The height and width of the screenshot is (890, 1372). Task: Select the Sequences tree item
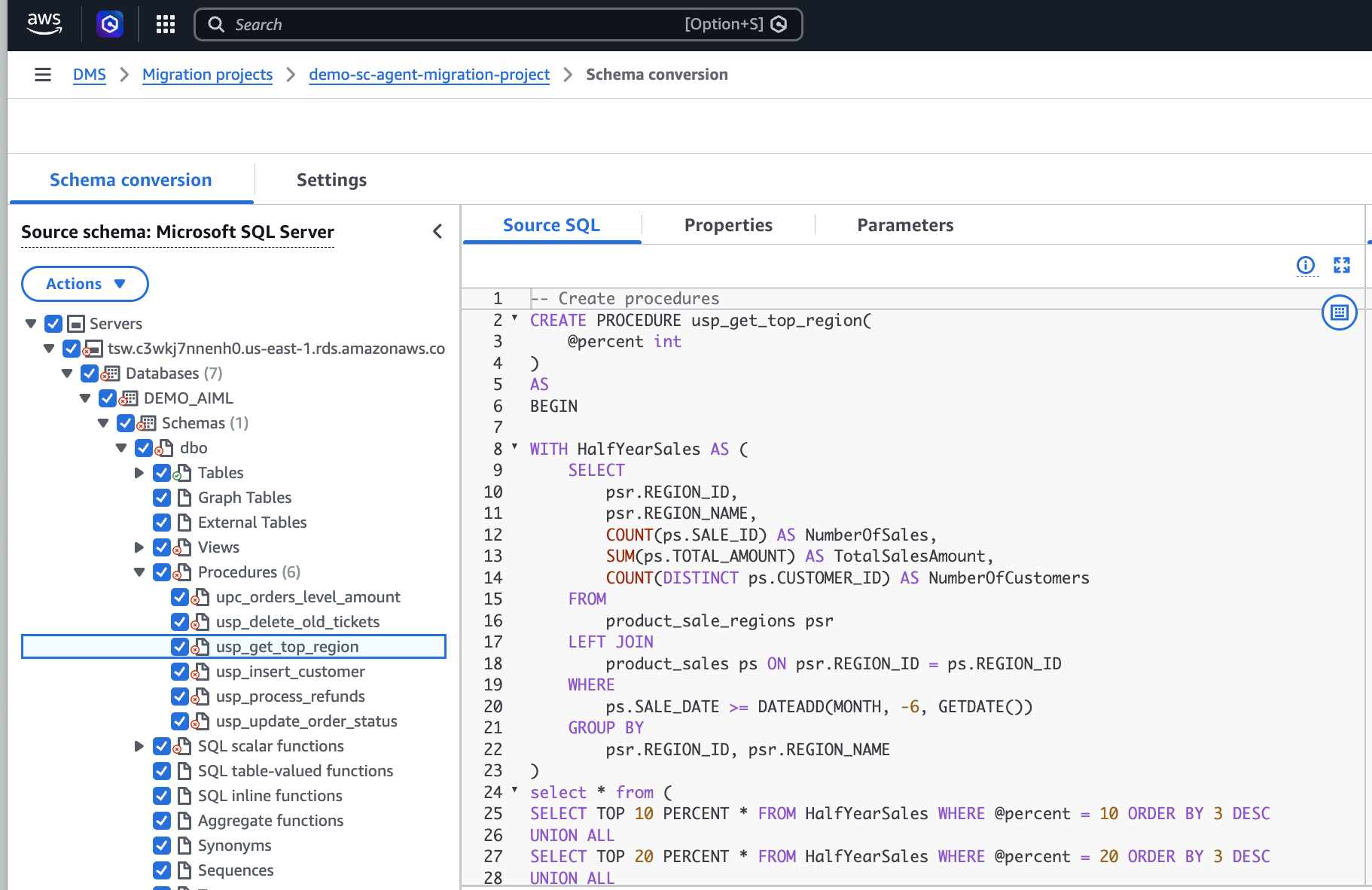pyautogui.click(x=236, y=870)
